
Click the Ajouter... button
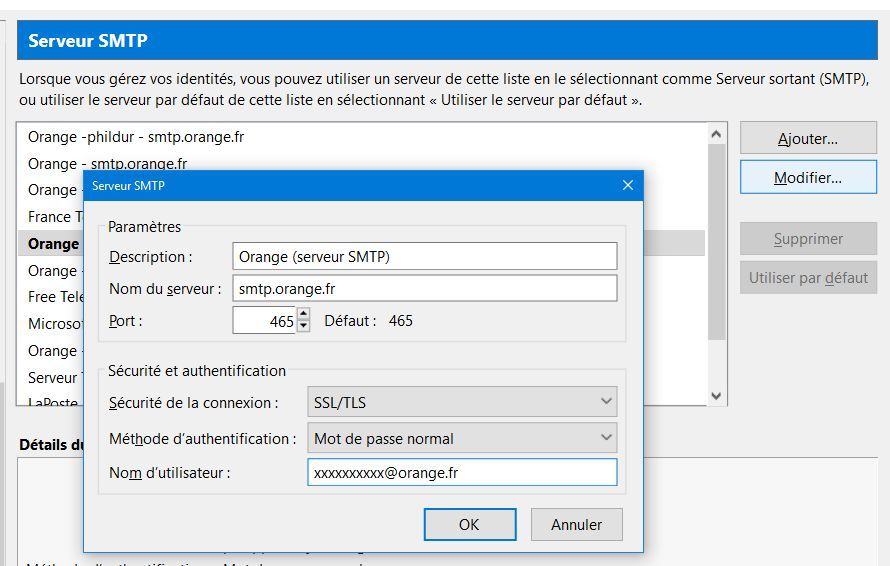tap(807, 139)
